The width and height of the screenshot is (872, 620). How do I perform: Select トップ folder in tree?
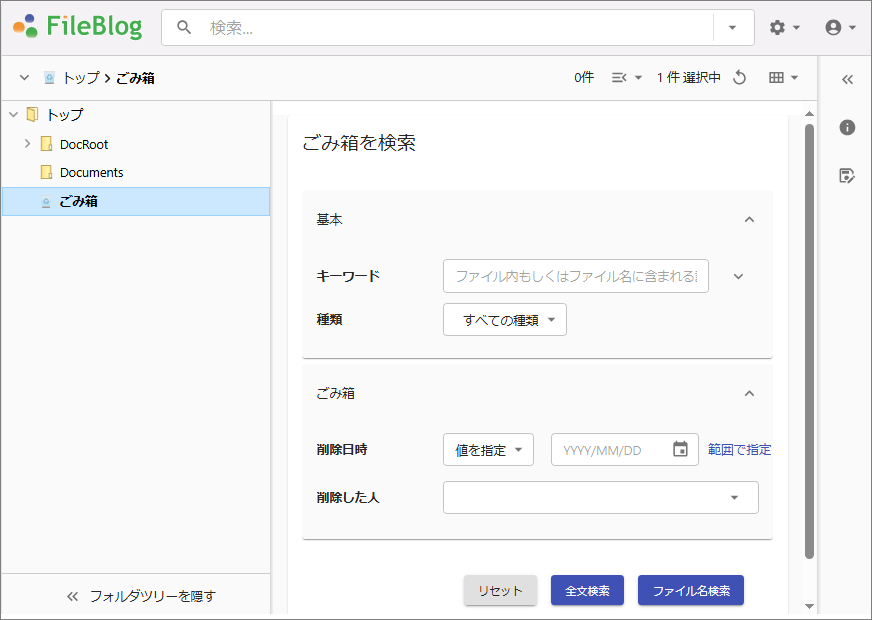click(65, 115)
